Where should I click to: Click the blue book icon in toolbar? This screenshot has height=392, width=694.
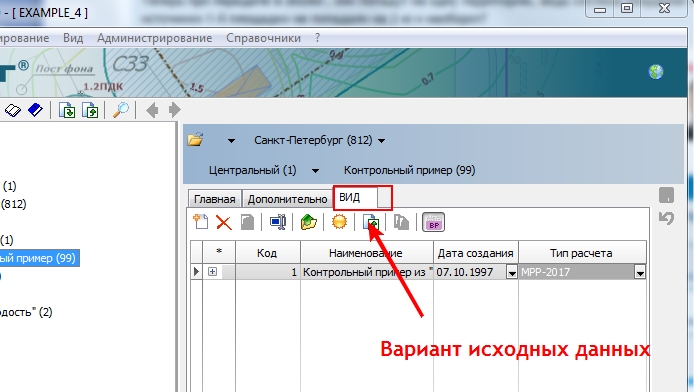coord(35,109)
